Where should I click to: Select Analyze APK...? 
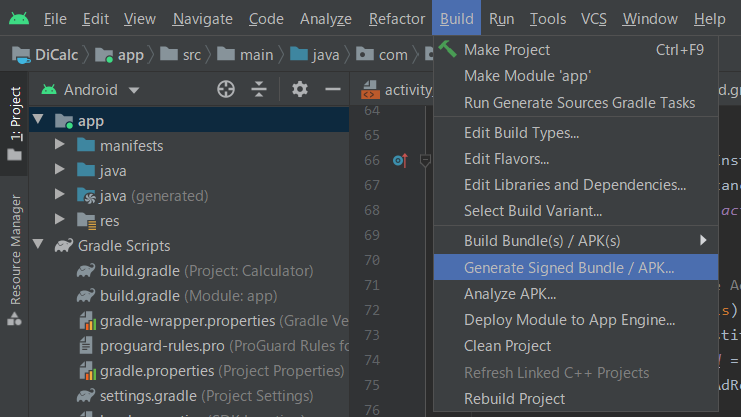[x=576, y=294]
